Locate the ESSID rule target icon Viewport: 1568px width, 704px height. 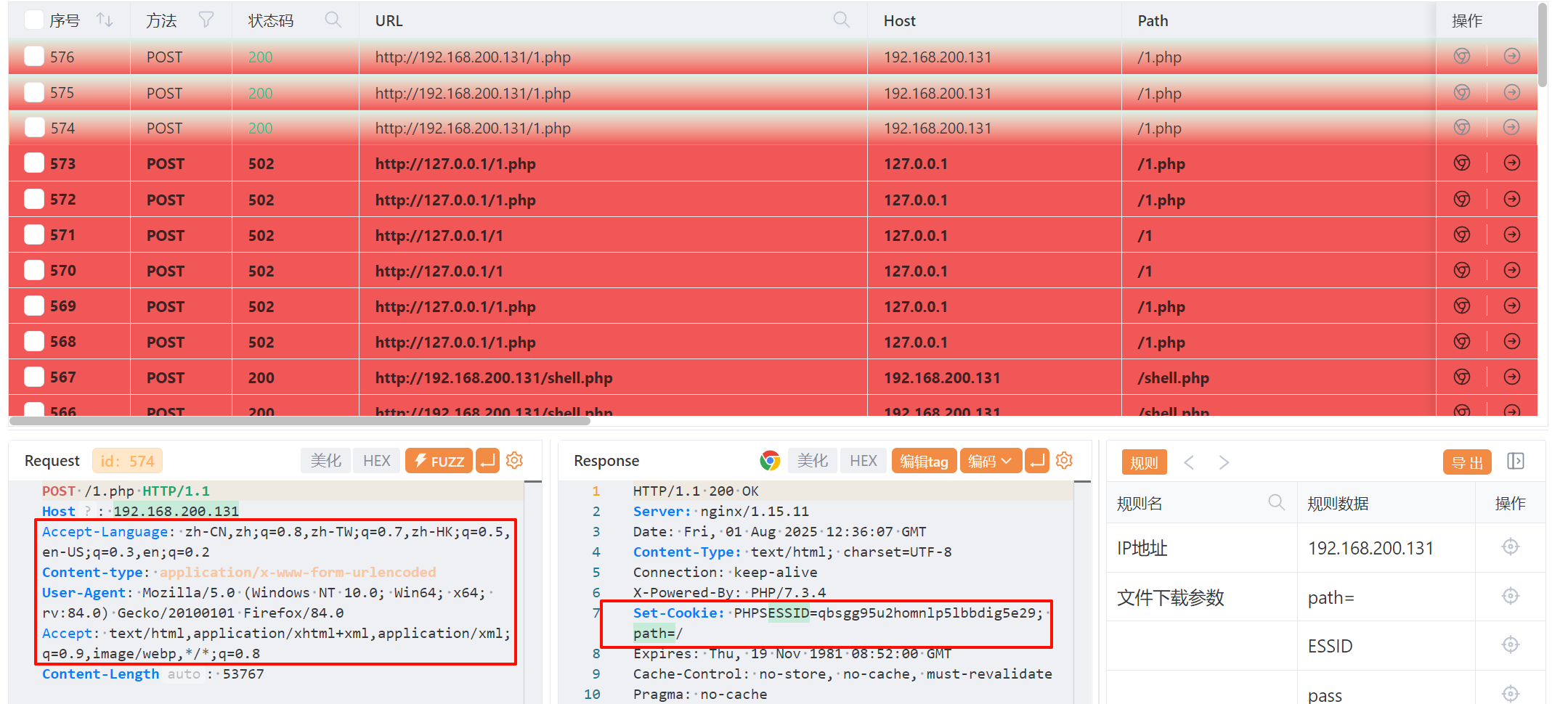point(1511,644)
